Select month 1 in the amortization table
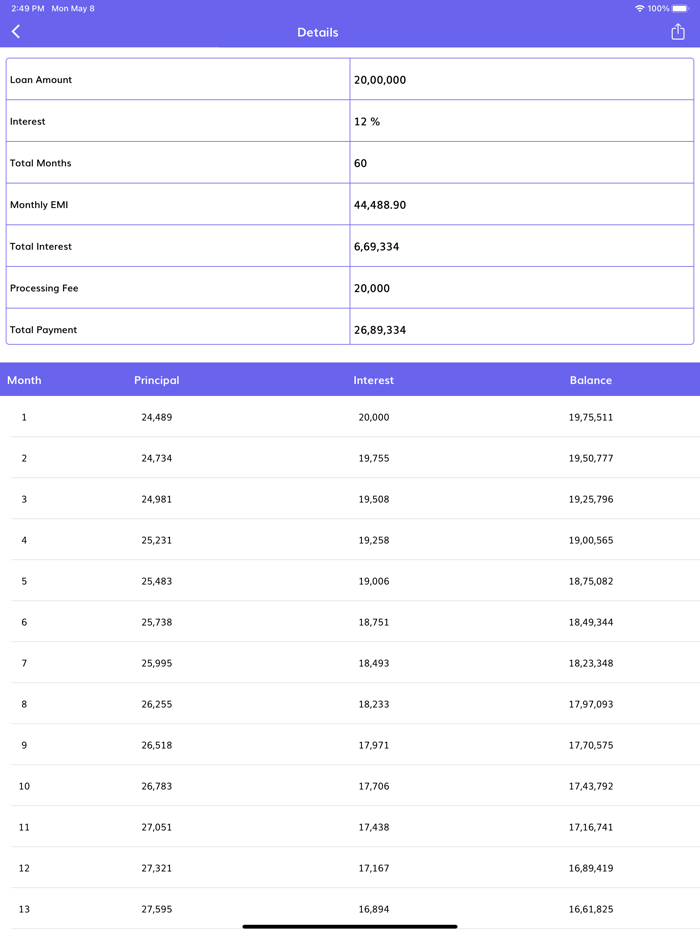 pyautogui.click(x=24, y=417)
